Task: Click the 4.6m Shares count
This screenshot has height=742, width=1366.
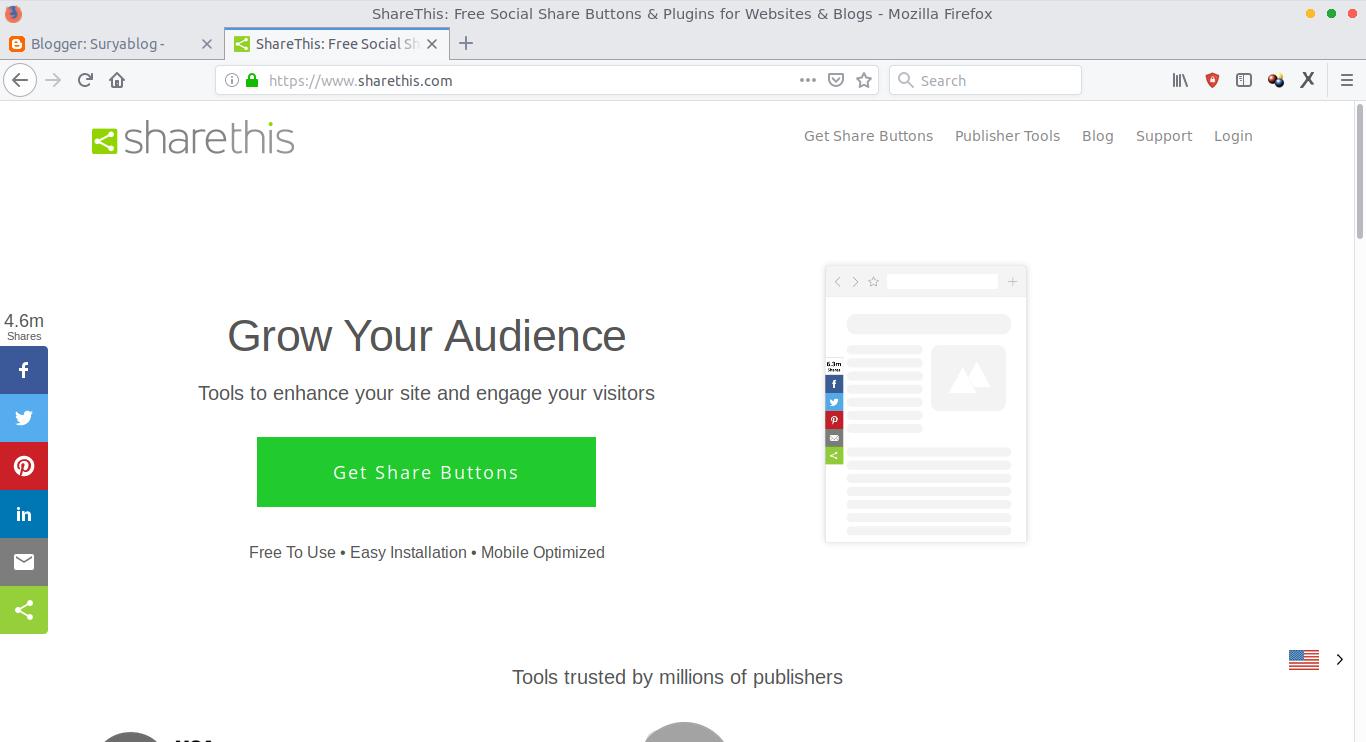Action: (24, 327)
